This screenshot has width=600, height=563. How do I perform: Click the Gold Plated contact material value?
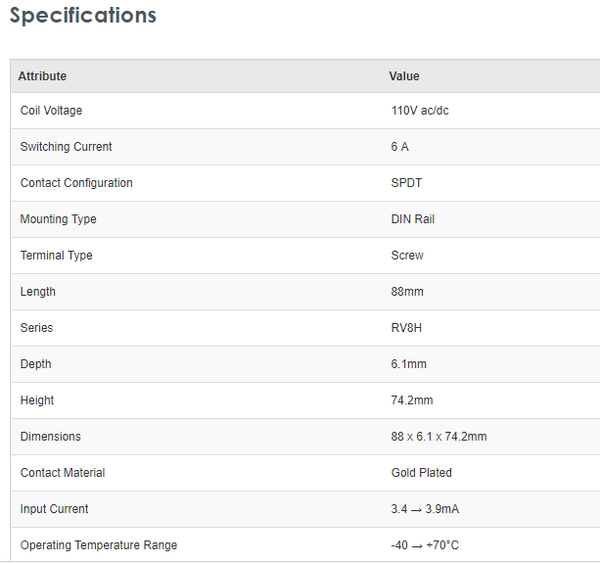click(x=421, y=473)
